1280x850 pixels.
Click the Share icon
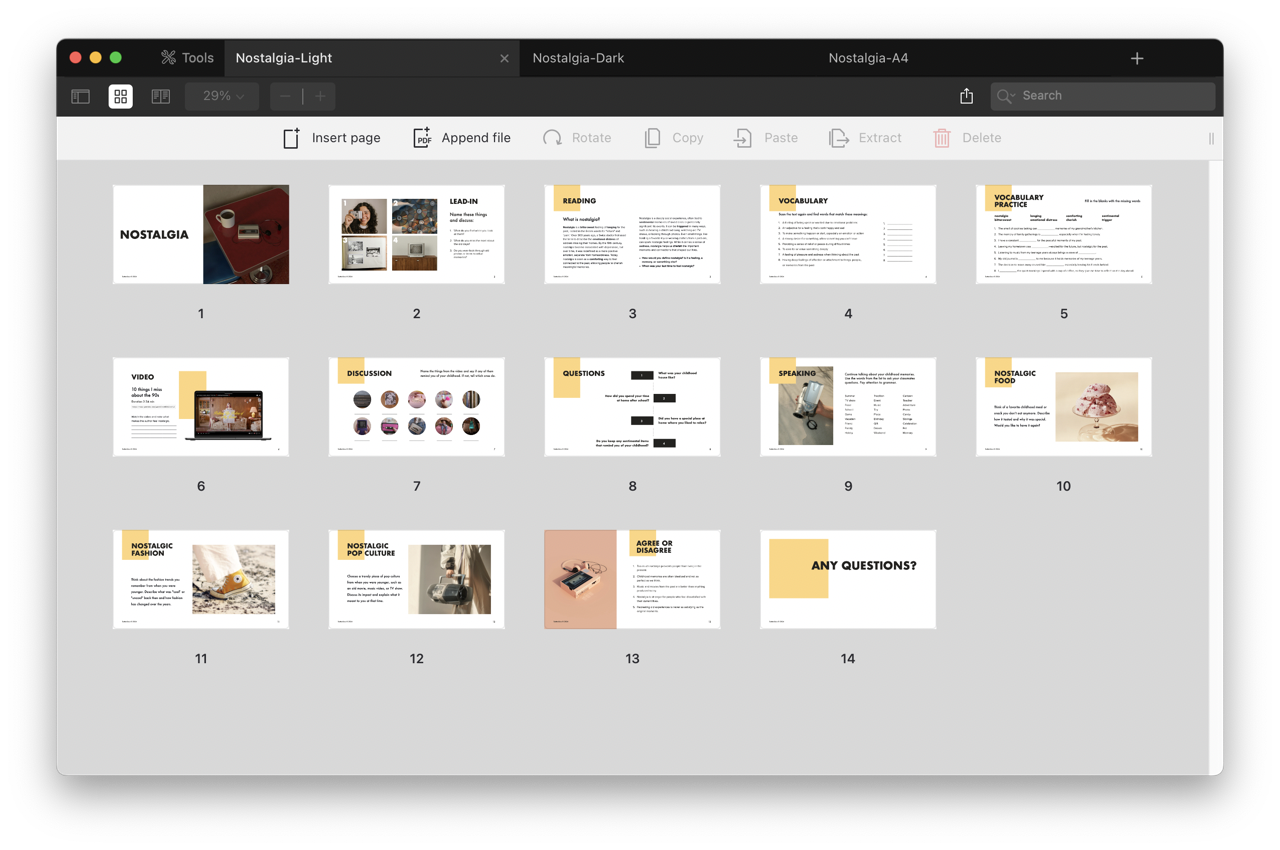point(966,96)
